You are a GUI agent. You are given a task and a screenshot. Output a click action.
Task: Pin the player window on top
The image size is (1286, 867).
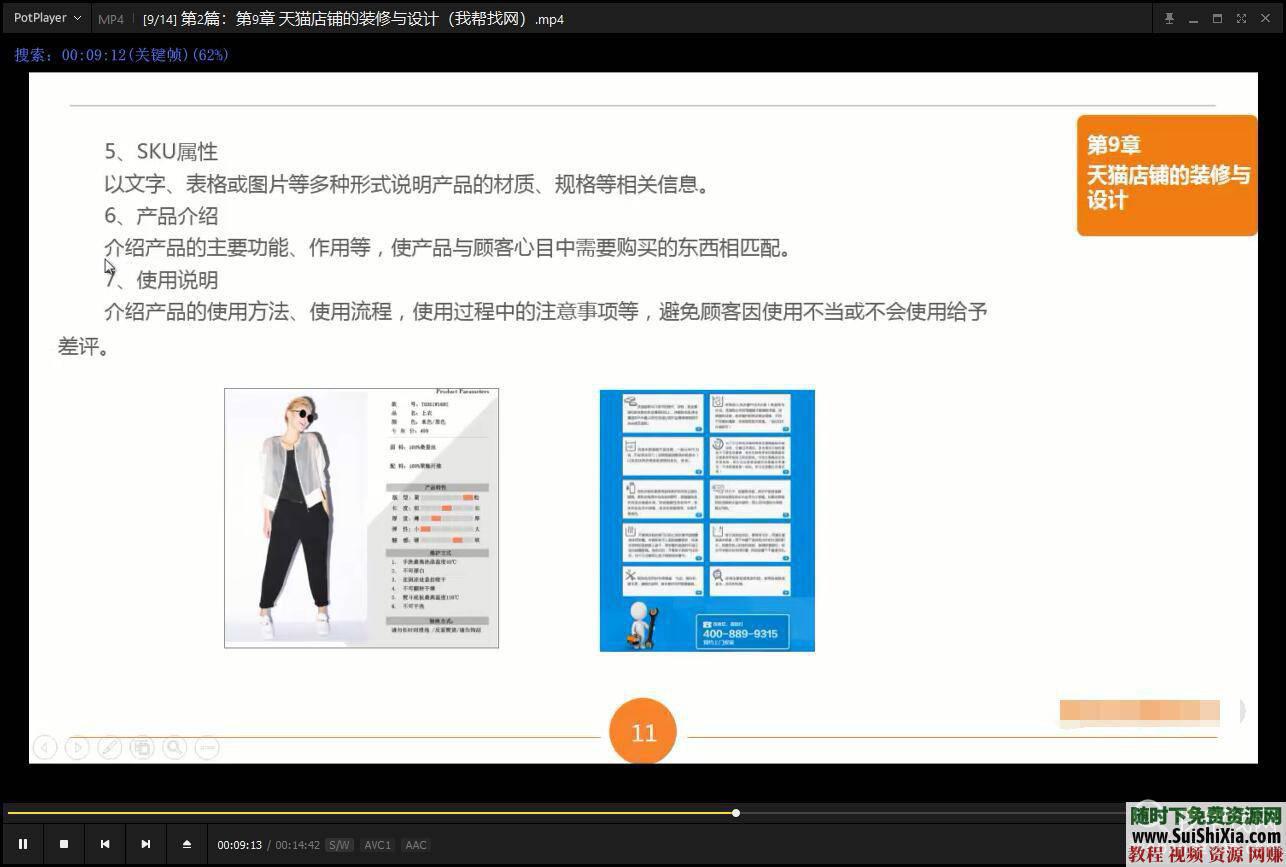1169,18
